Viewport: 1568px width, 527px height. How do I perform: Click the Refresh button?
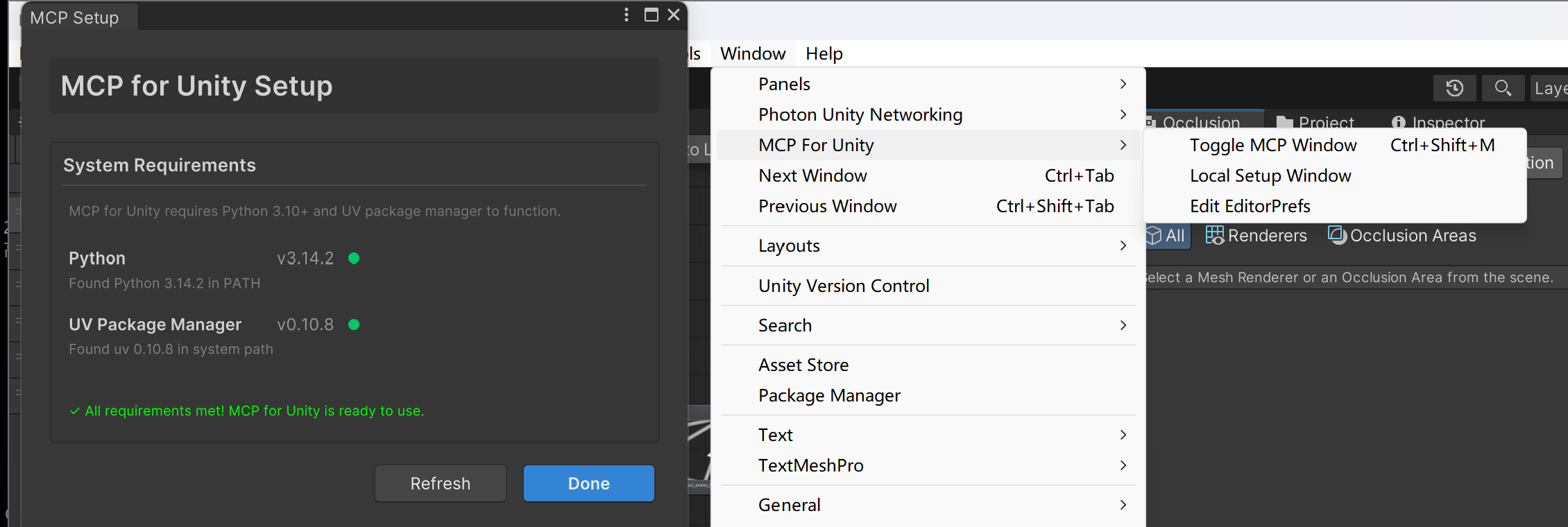click(x=441, y=483)
